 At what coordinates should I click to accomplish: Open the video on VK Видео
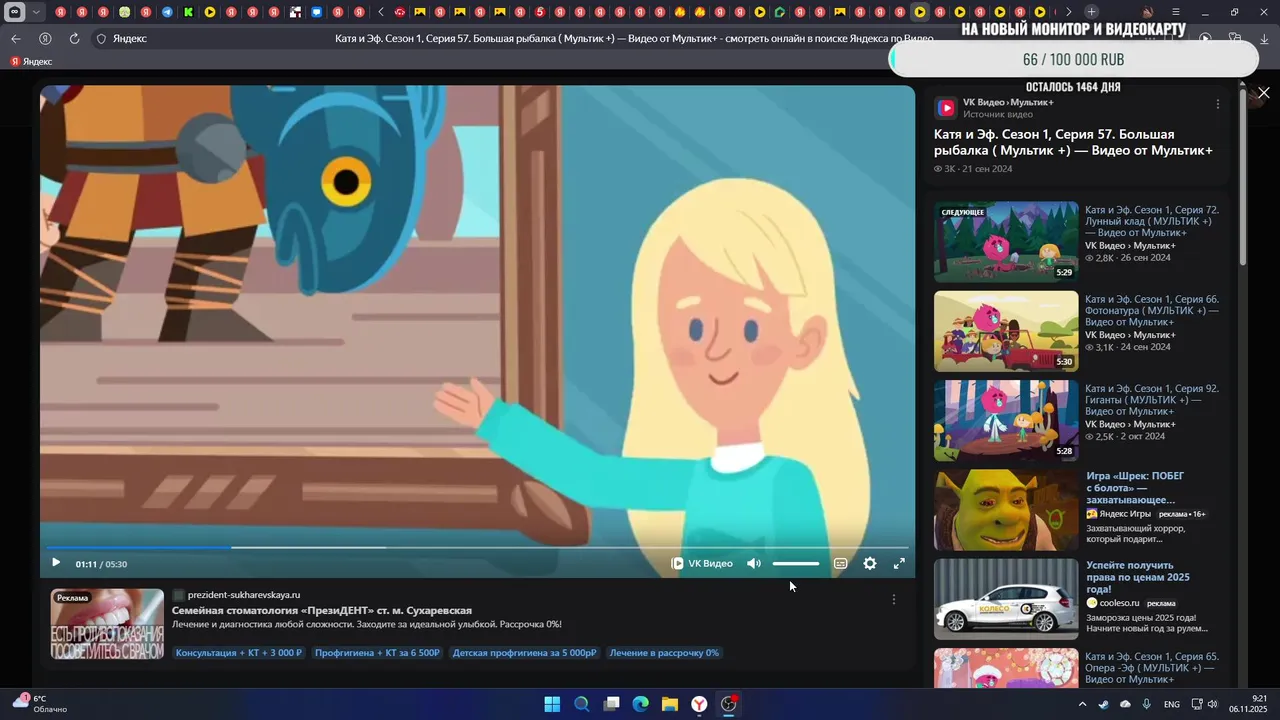(702, 563)
